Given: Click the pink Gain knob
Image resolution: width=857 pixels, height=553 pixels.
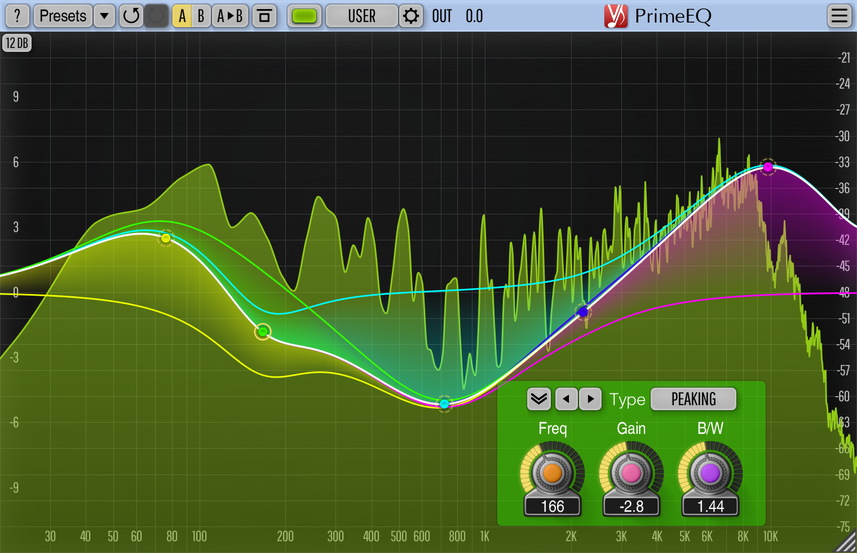Looking at the screenshot, I should pos(631,471).
